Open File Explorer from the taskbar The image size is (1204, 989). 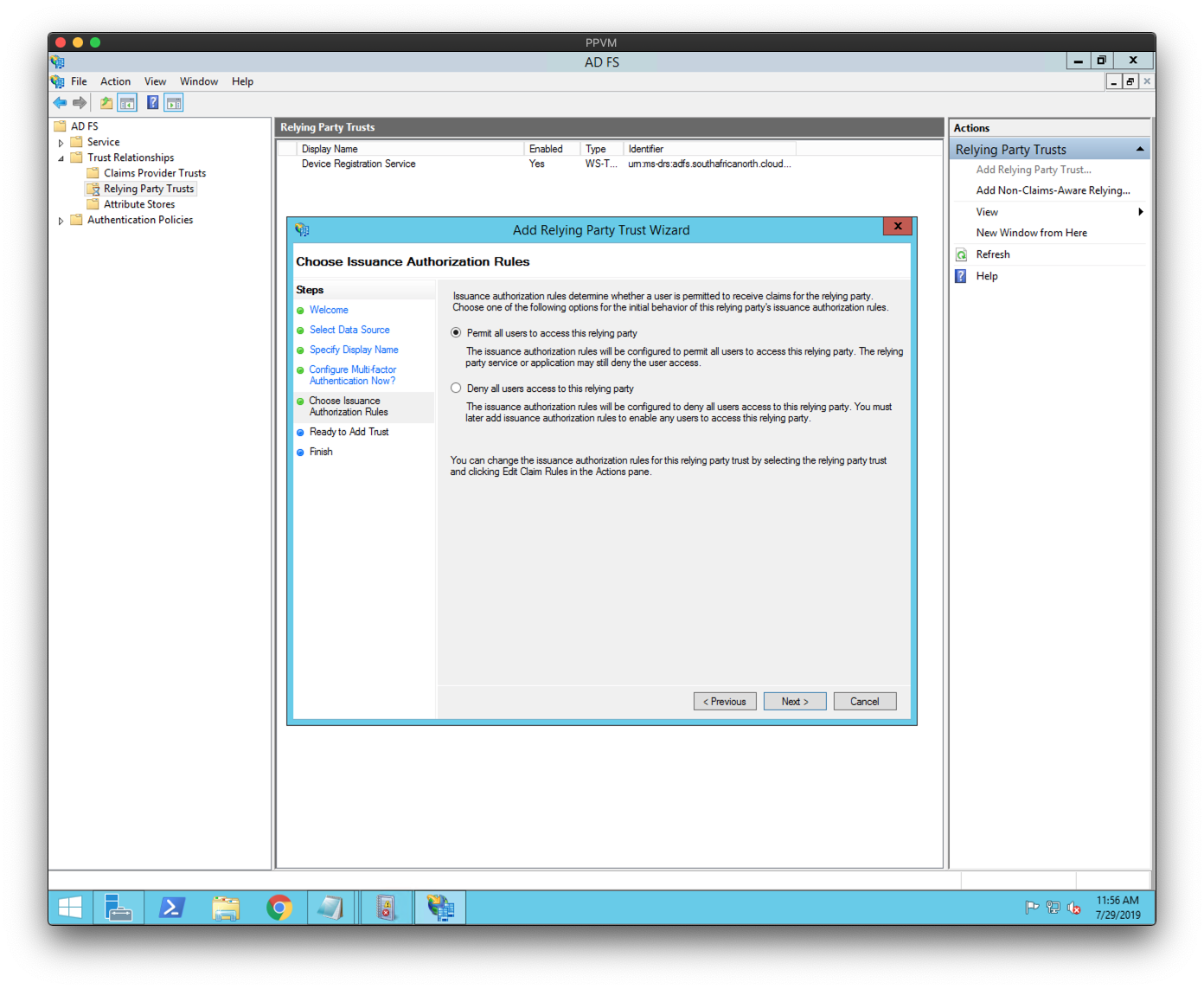click(x=226, y=908)
